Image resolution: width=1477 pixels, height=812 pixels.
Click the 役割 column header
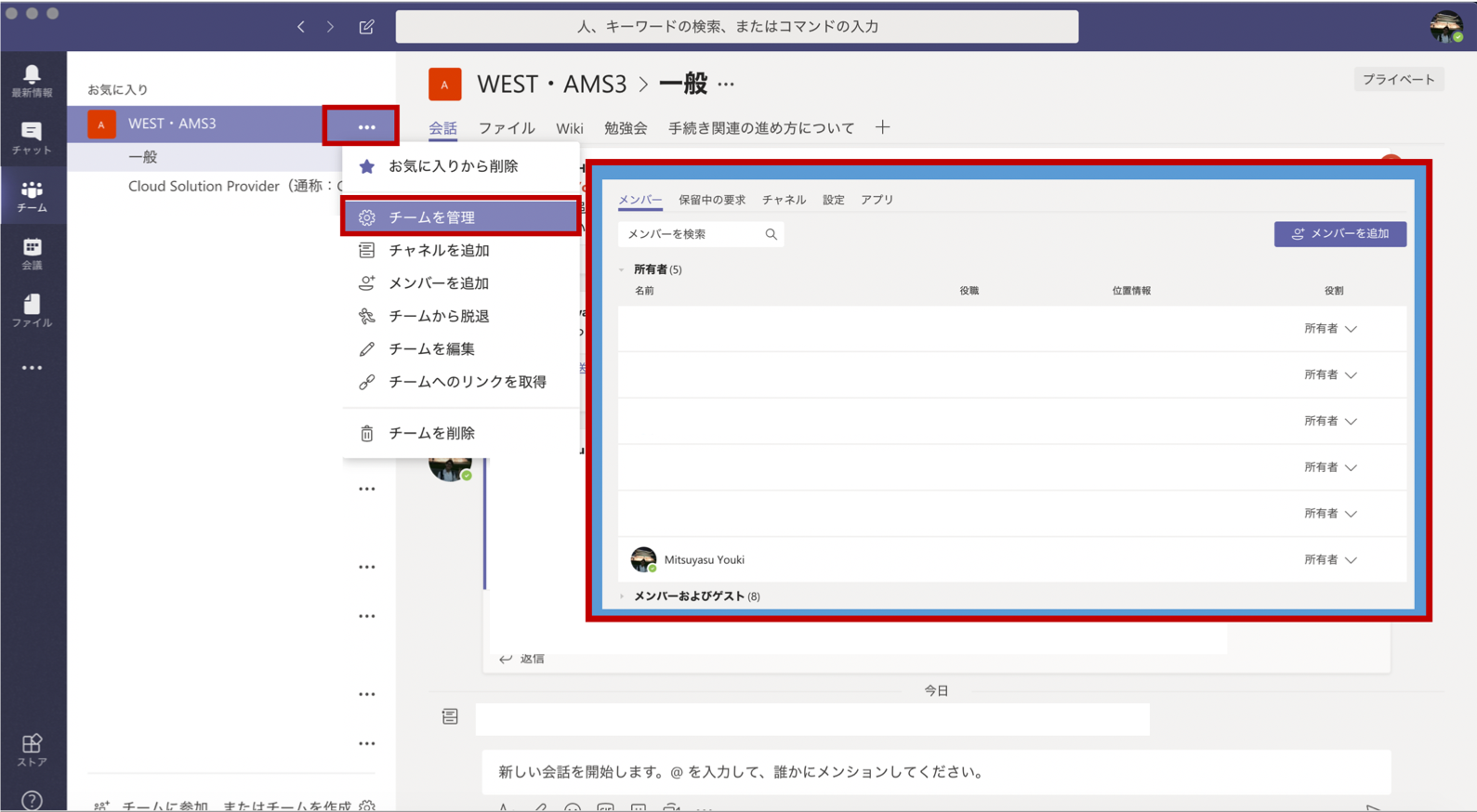point(1334,291)
